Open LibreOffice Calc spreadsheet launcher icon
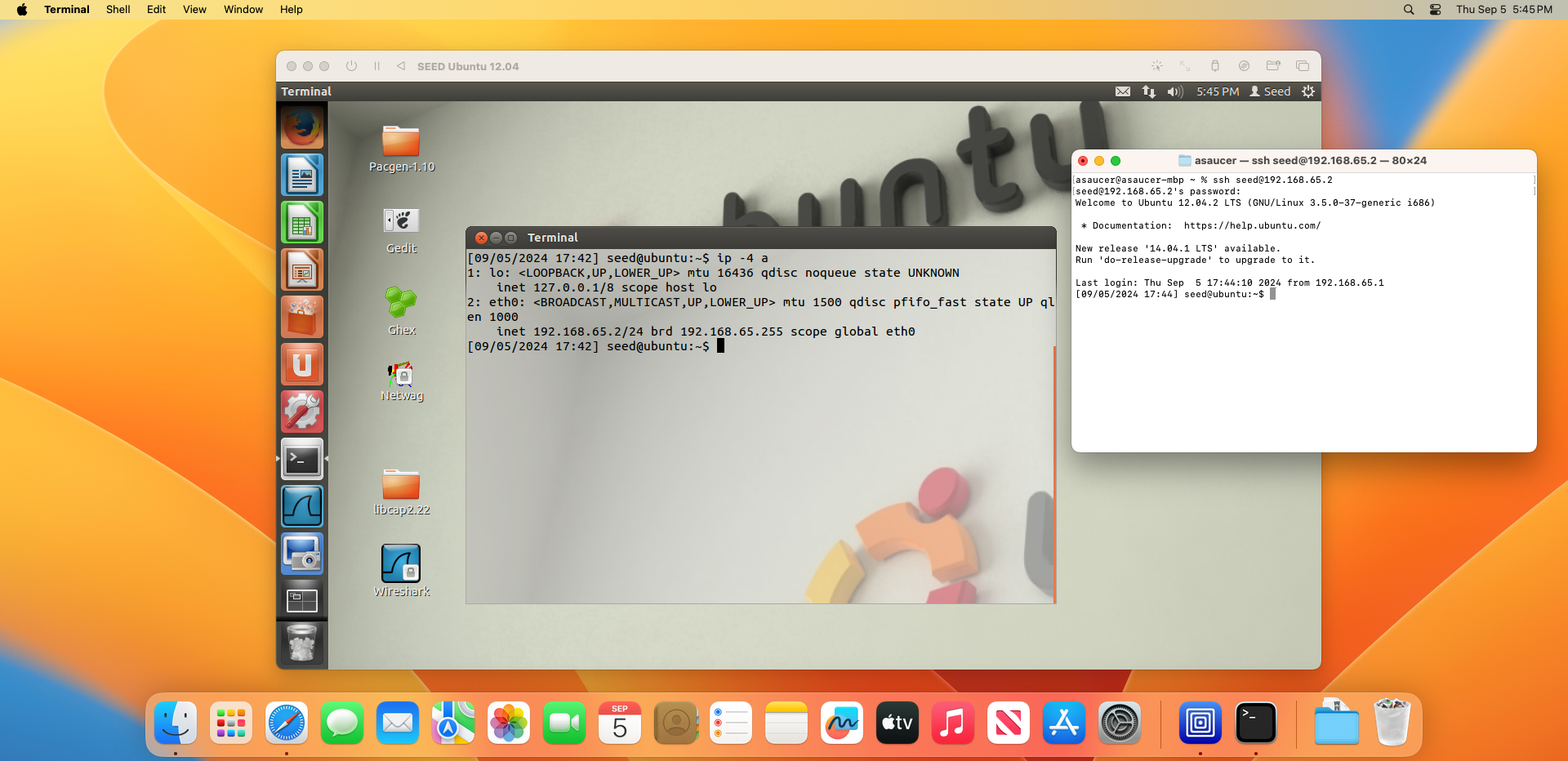 pos(302,222)
